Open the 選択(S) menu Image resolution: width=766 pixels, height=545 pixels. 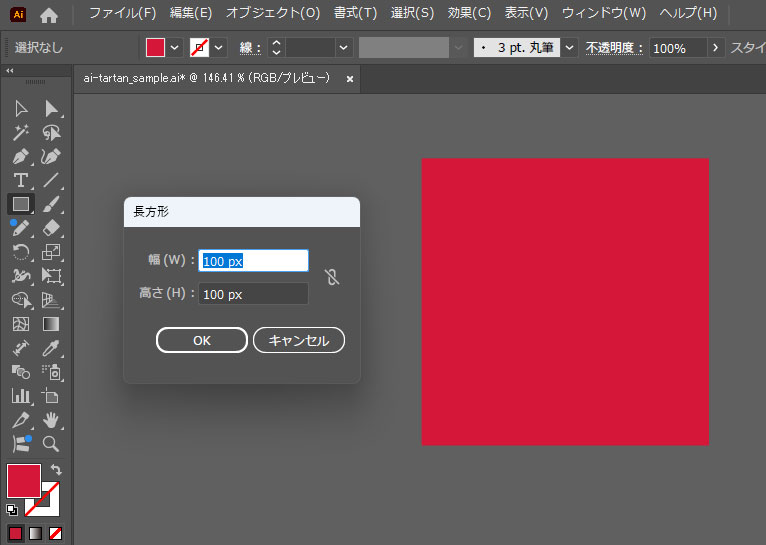412,13
